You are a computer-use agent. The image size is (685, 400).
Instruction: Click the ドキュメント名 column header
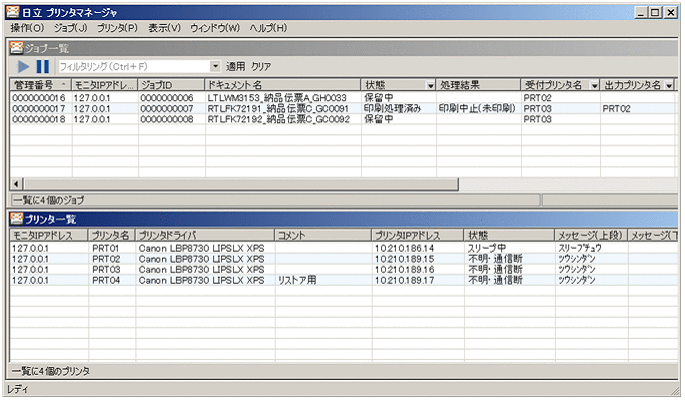[x=282, y=85]
